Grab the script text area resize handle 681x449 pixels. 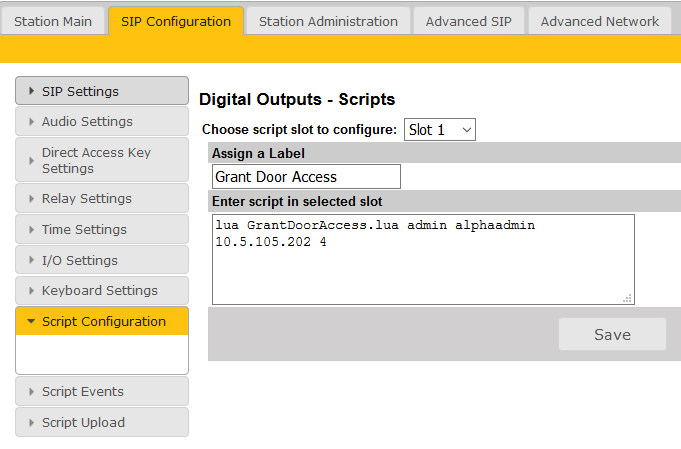point(628,298)
